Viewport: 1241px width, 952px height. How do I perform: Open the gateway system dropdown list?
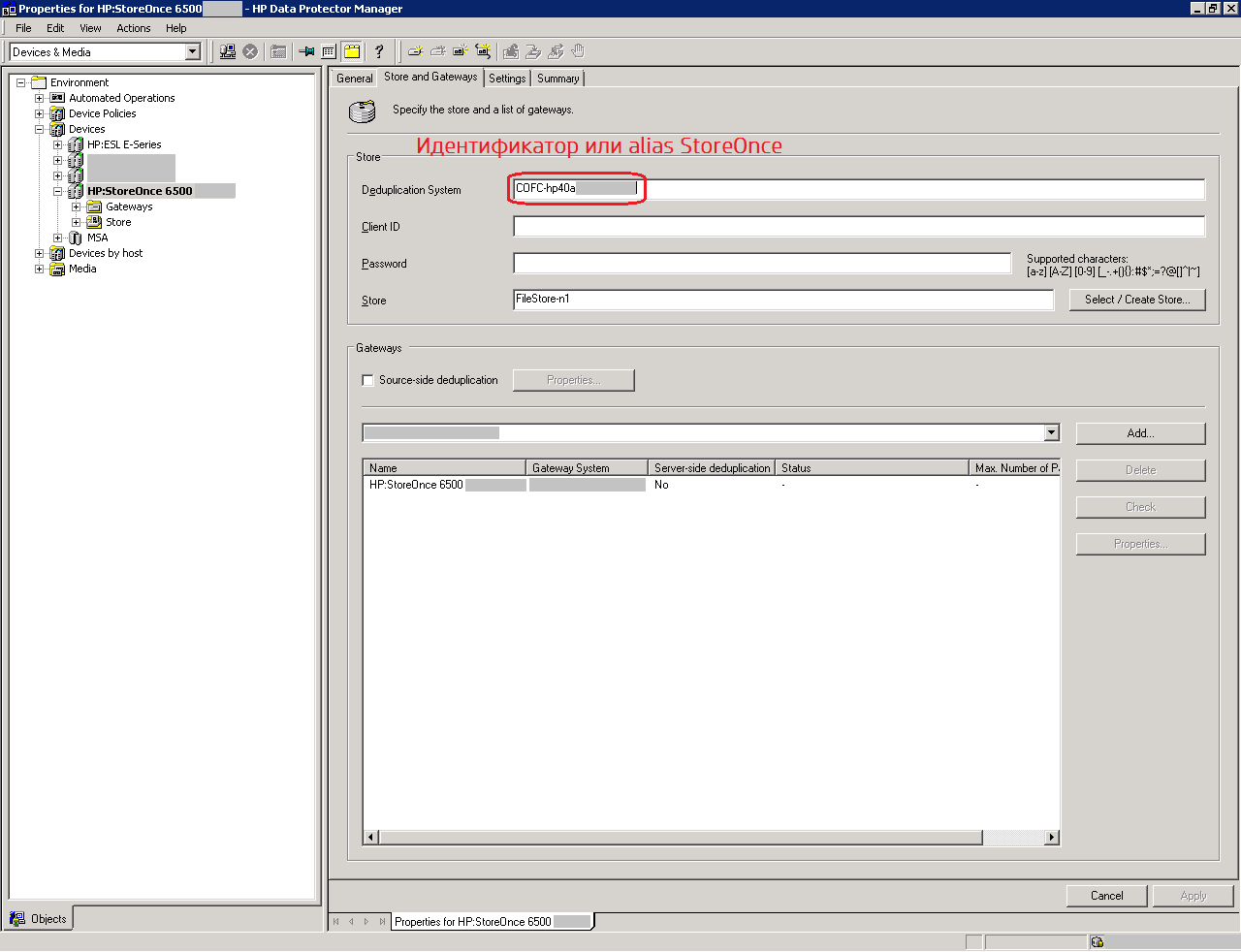click(1052, 433)
